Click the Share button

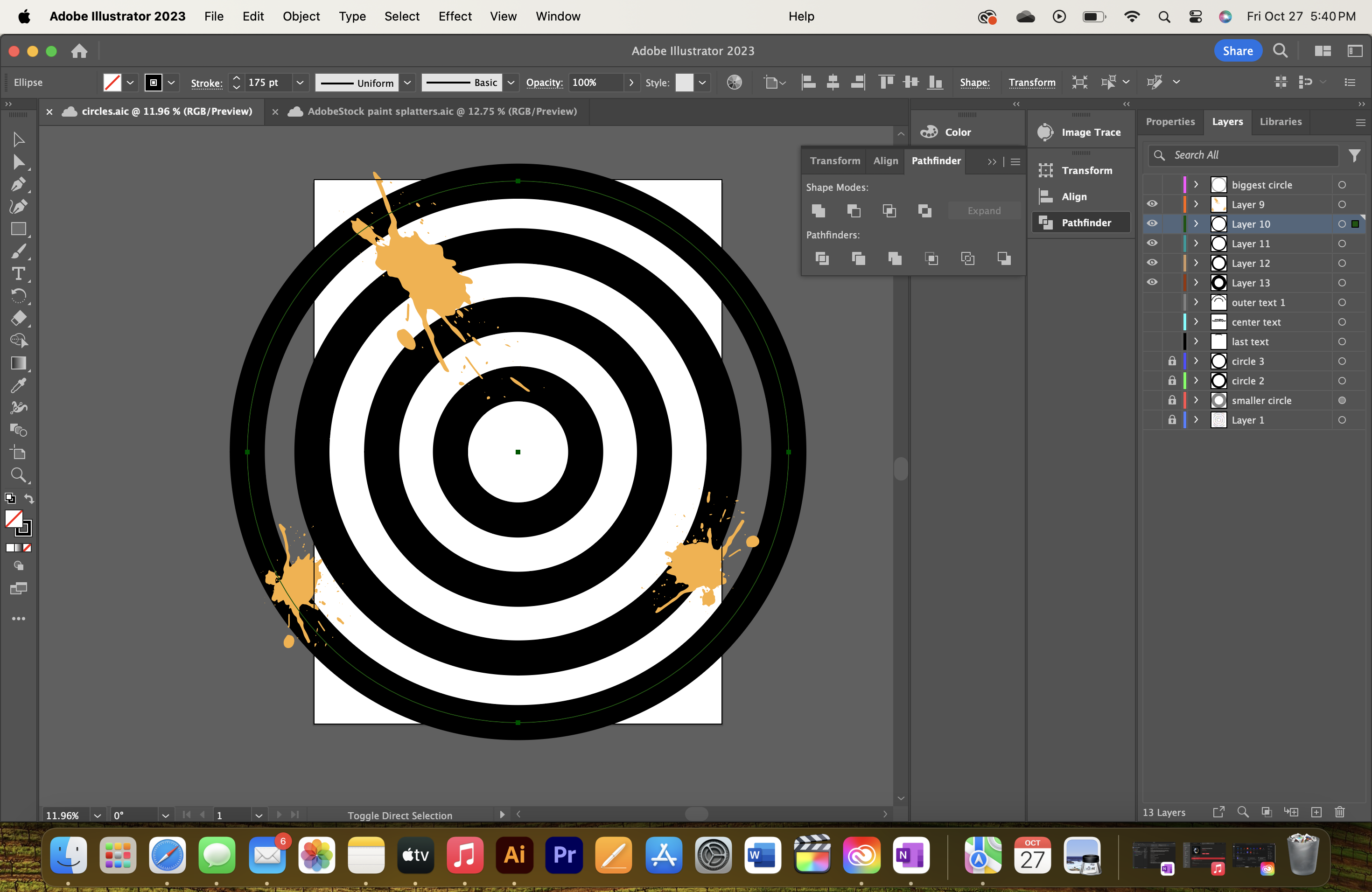click(1237, 51)
